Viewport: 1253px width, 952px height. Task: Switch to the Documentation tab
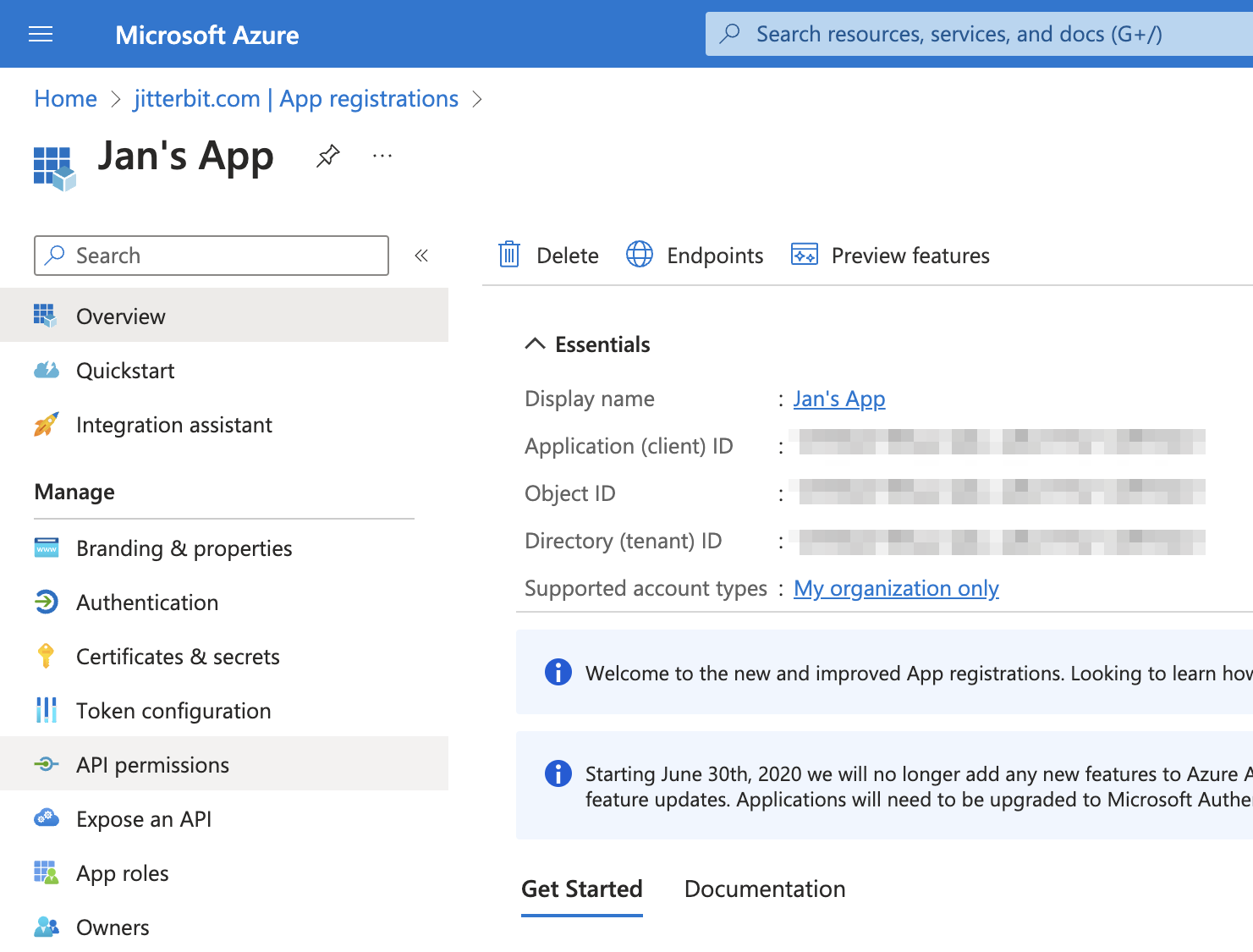click(764, 889)
